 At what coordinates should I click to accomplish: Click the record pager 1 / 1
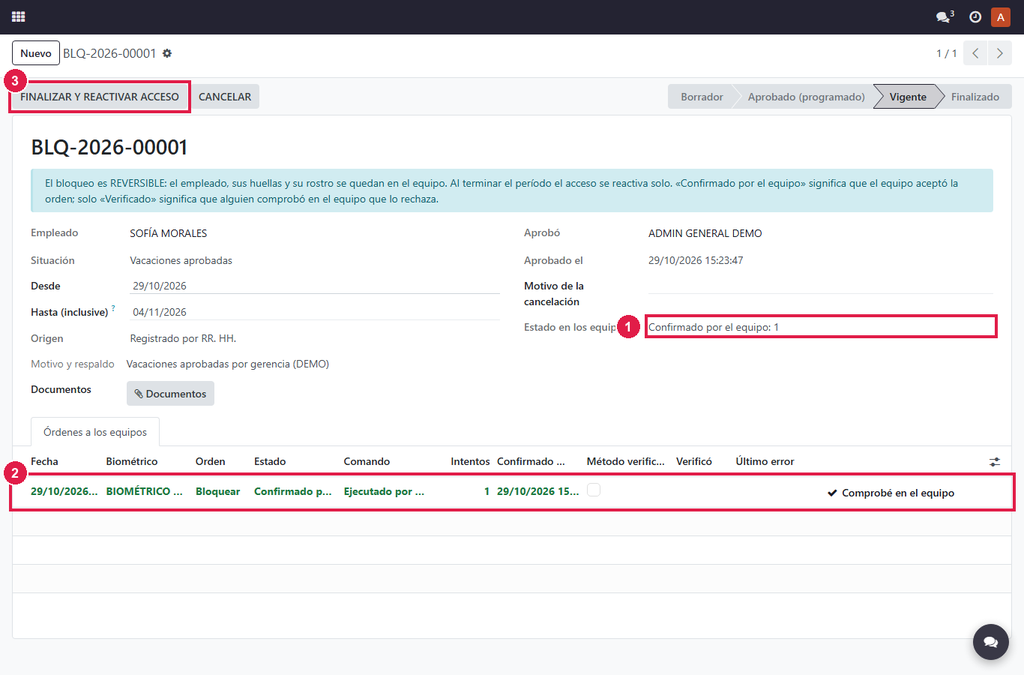point(946,54)
